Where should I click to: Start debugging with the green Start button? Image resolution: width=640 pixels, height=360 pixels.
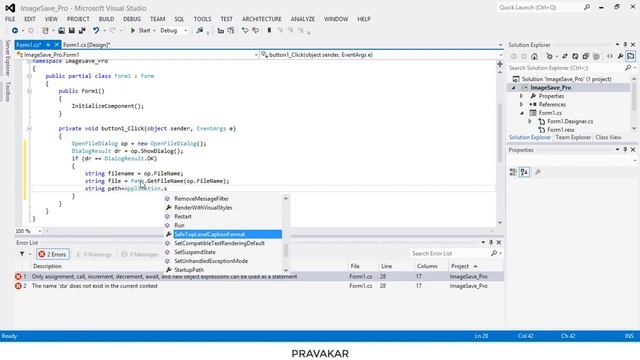(x=140, y=31)
